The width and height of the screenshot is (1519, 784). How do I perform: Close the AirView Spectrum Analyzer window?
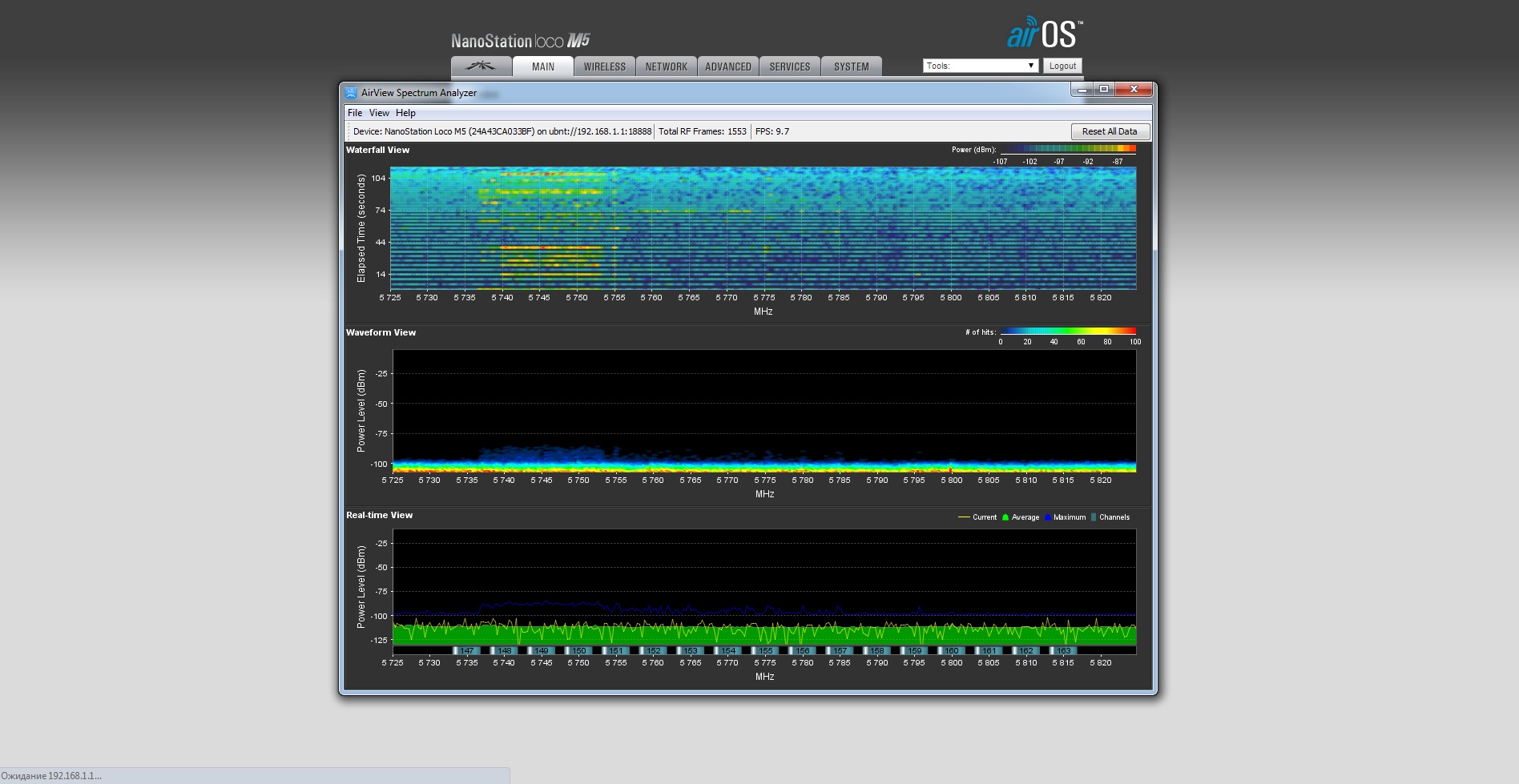pyautogui.click(x=1134, y=89)
